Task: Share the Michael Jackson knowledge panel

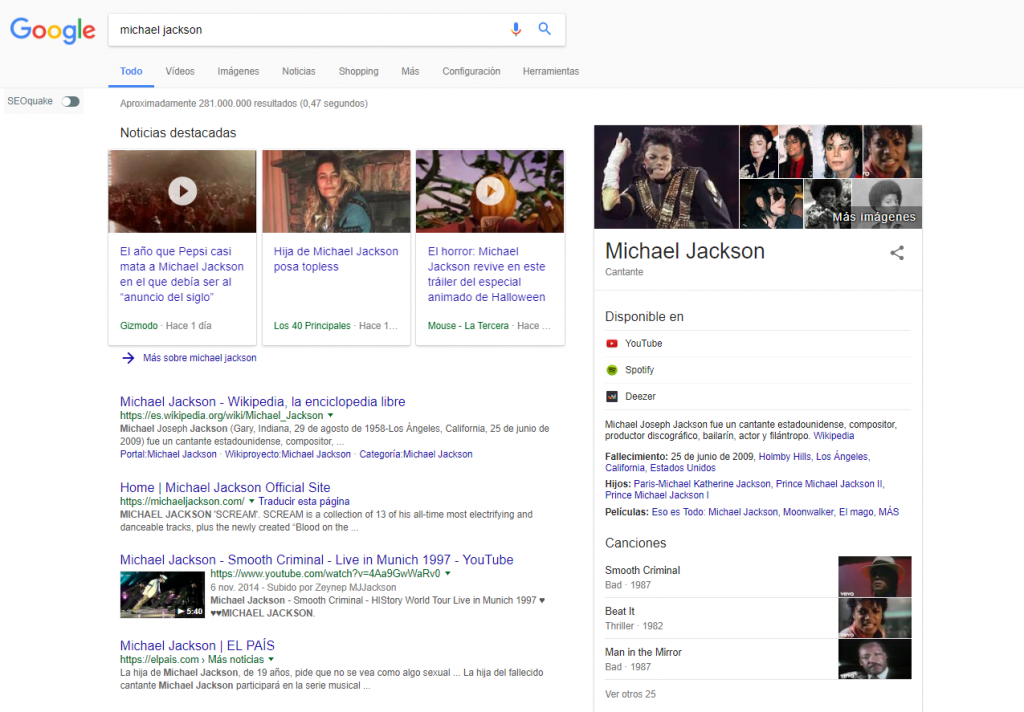Action: pyautogui.click(x=897, y=253)
